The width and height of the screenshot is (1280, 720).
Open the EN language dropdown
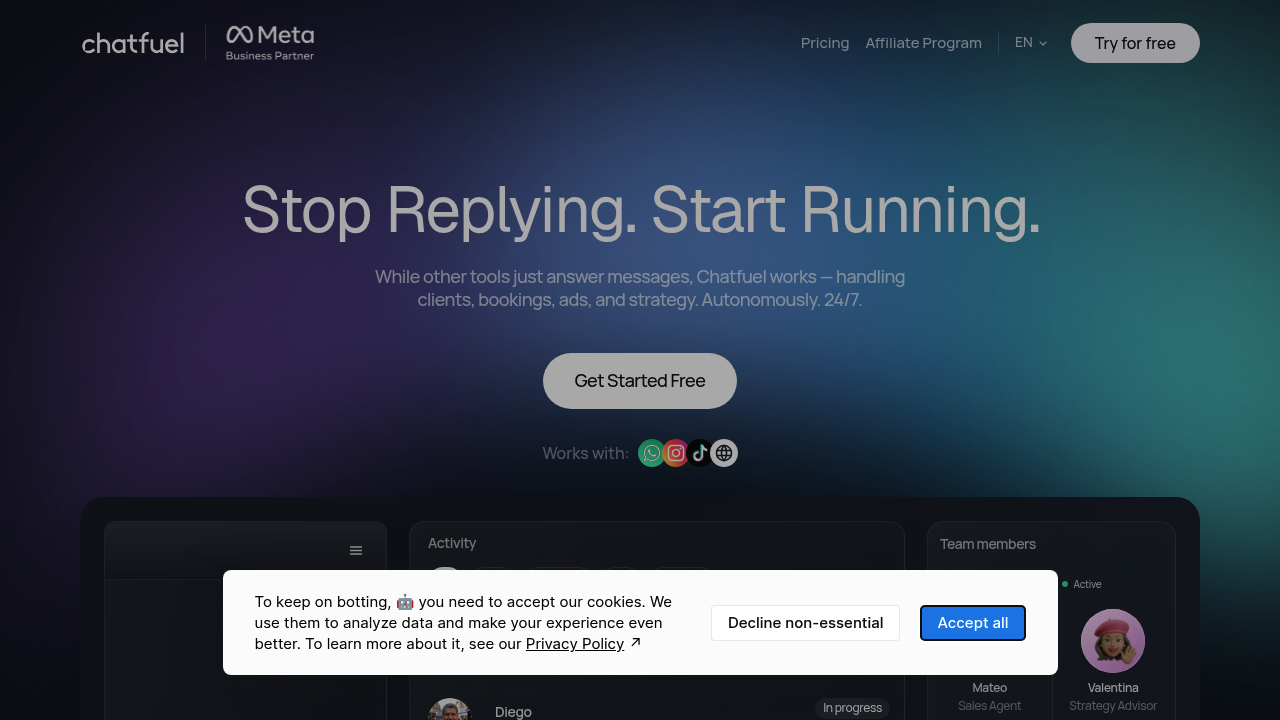pyautogui.click(x=1031, y=43)
